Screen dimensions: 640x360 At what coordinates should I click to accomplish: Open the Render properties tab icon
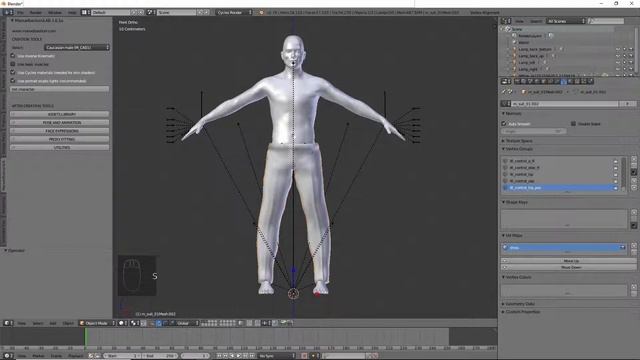[517, 81]
